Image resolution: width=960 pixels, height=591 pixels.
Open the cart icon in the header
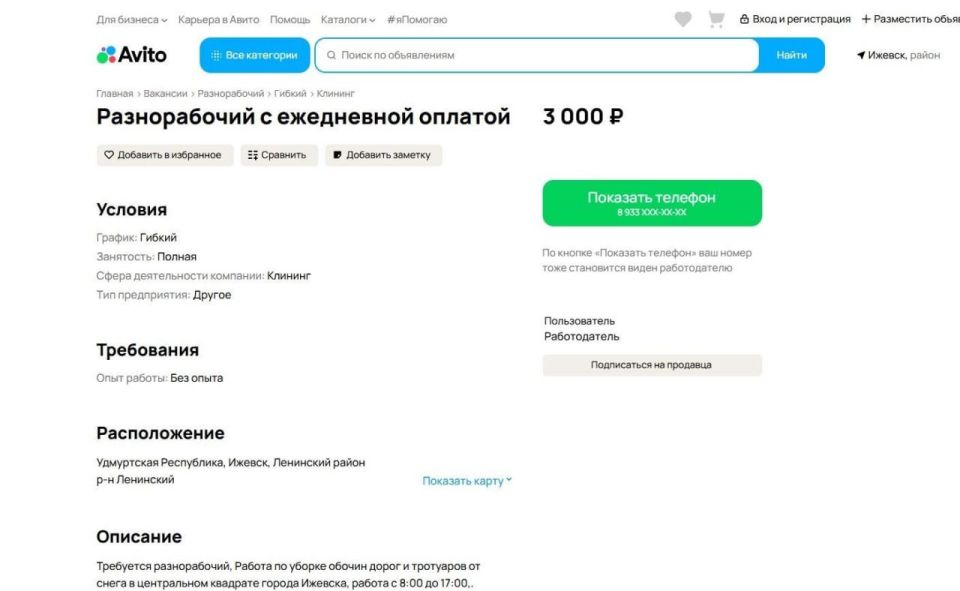tap(714, 18)
